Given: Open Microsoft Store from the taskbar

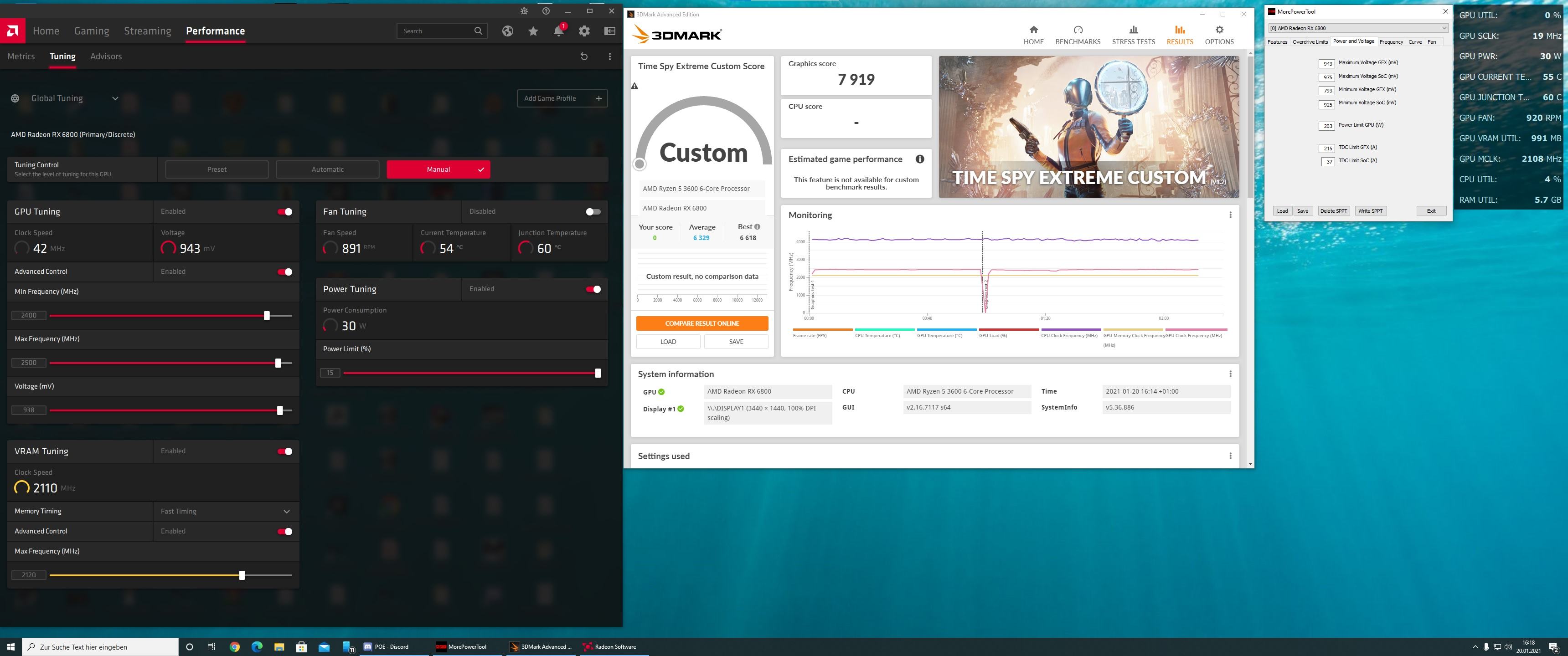Looking at the screenshot, I should [301, 647].
